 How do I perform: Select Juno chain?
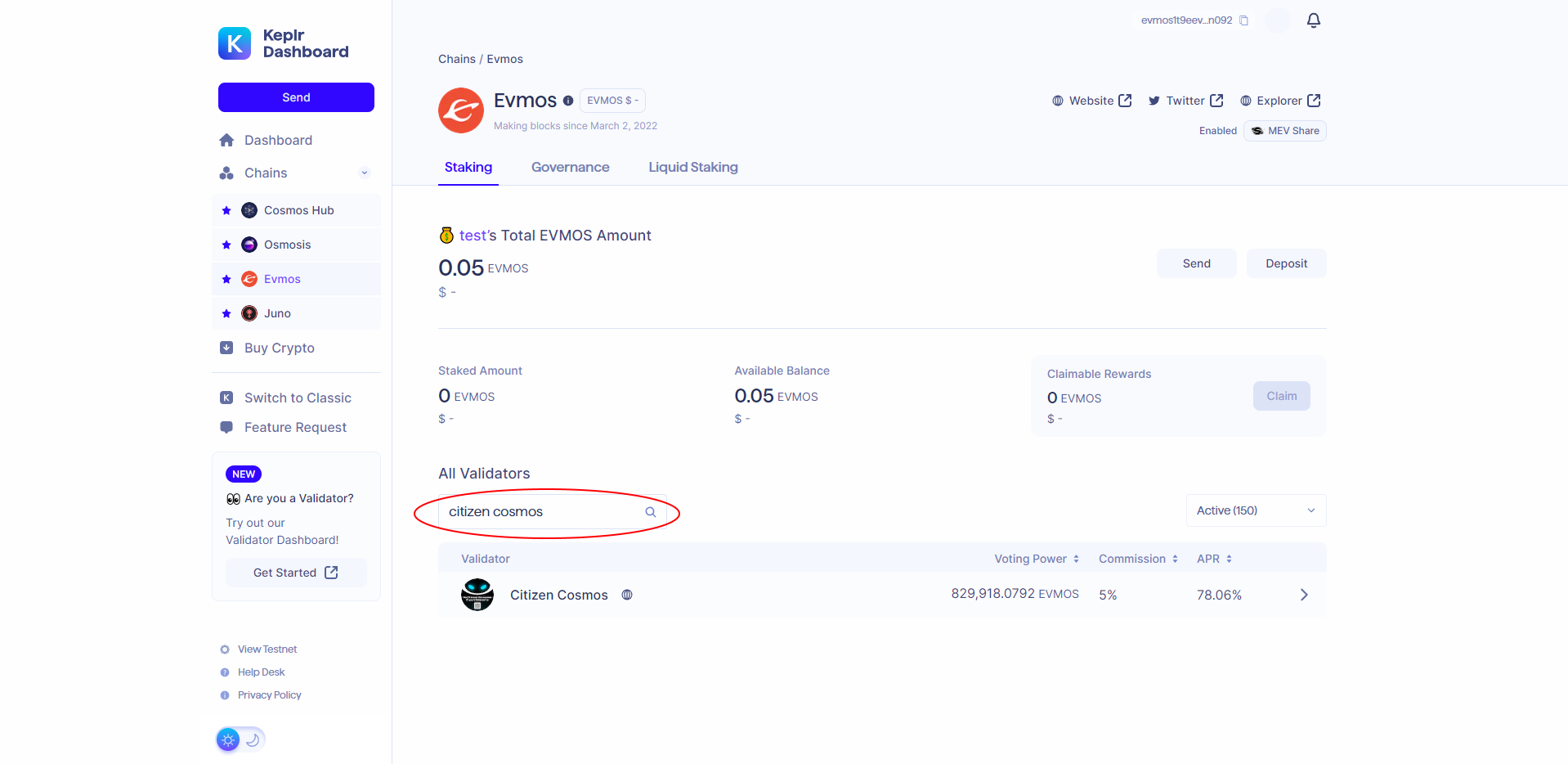click(296, 313)
